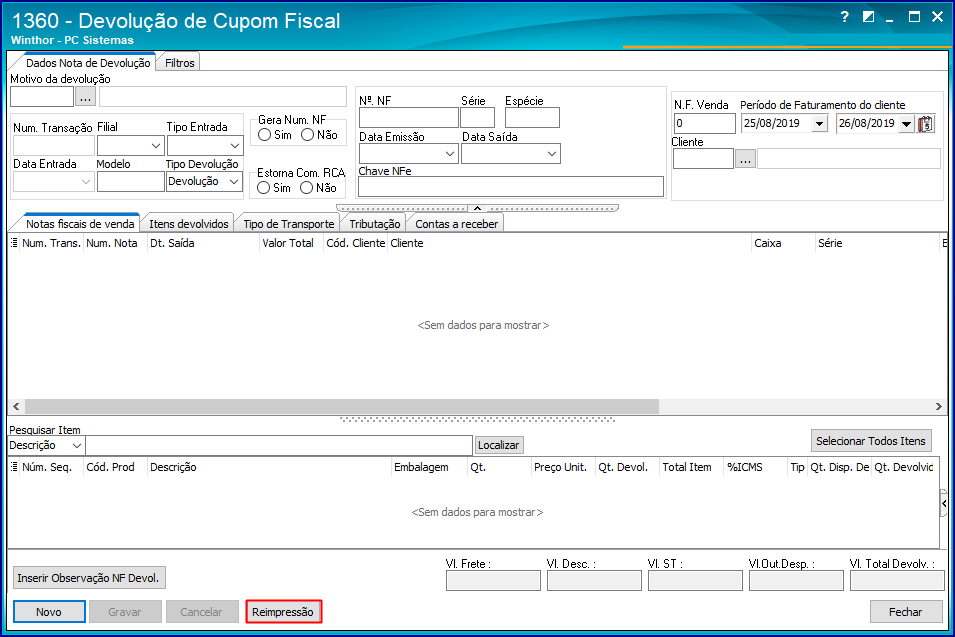Sort by the %ICMS column header
The width and height of the screenshot is (955, 637).
coord(755,467)
